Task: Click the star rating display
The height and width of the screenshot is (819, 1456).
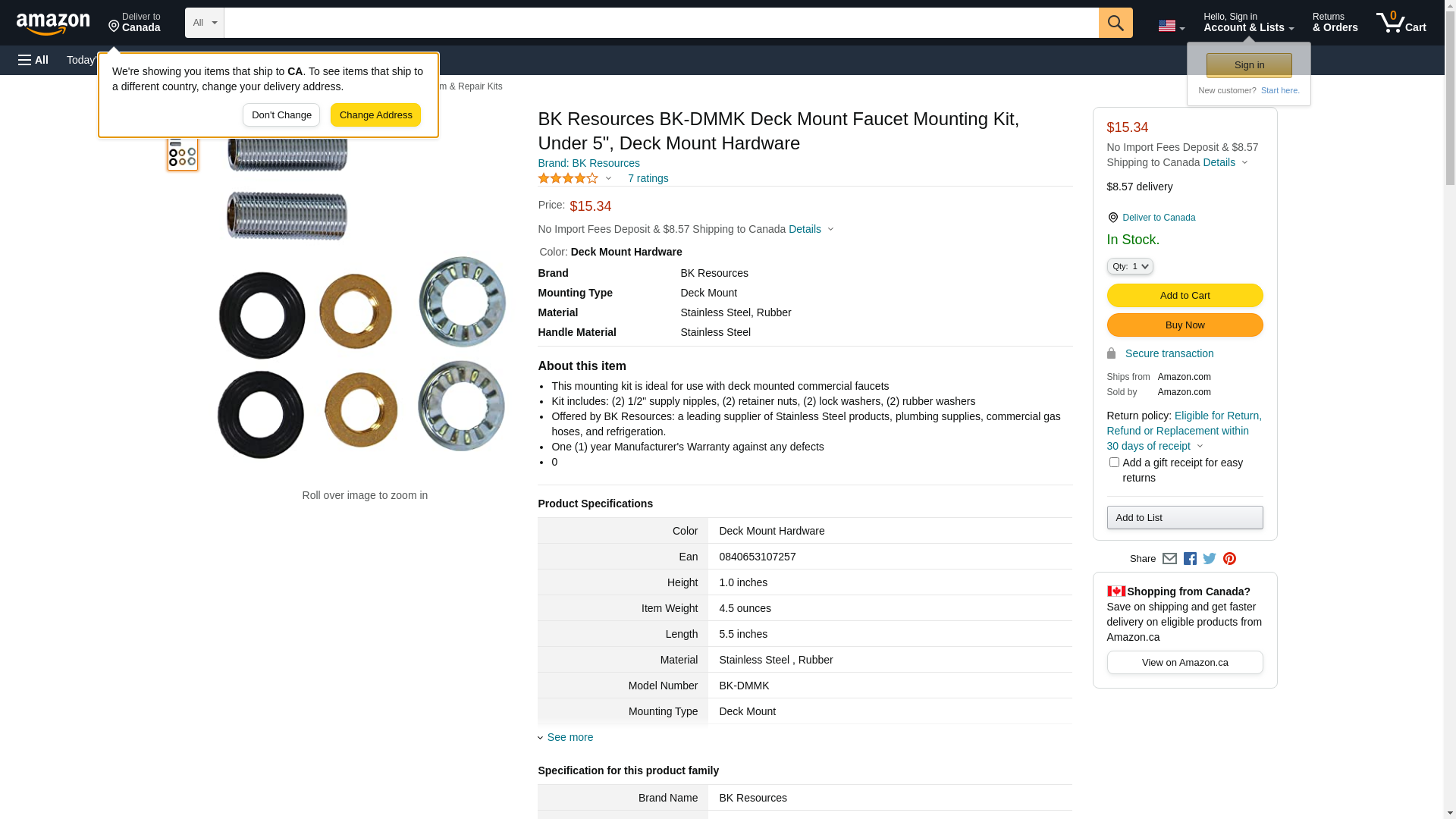Action: point(568,178)
